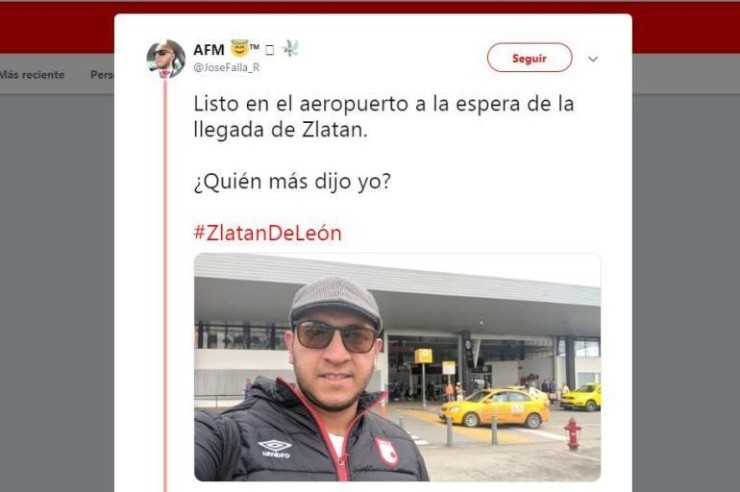Follow the account with the Seguir button
740x492 pixels.
tap(530, 58)
